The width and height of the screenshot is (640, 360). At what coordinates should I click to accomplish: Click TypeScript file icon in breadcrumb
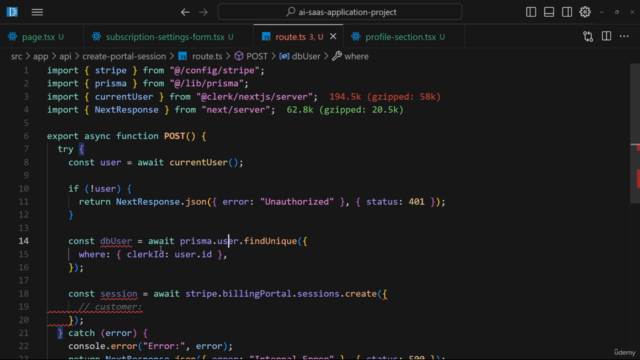click(x=182, y=56)
